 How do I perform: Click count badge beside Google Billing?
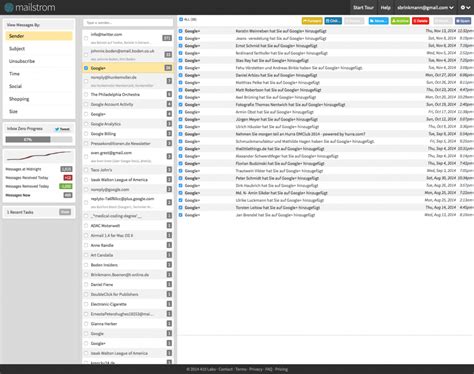click(169, 134)
